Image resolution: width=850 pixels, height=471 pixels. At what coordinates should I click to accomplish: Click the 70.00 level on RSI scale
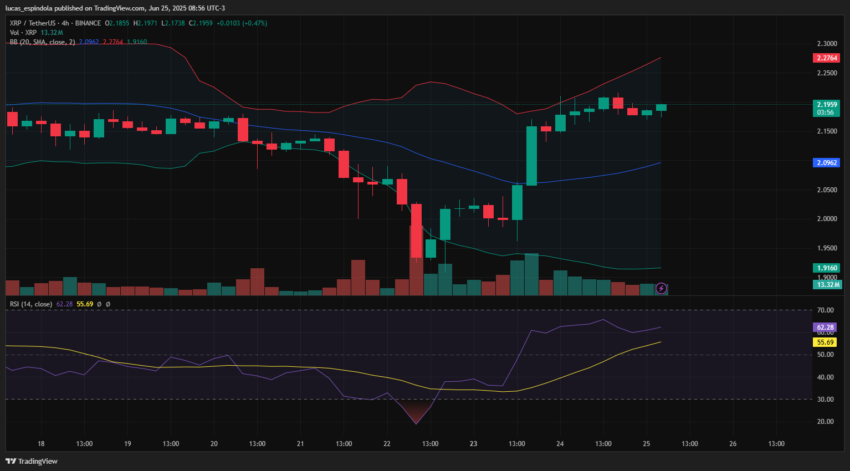[825, 310]
